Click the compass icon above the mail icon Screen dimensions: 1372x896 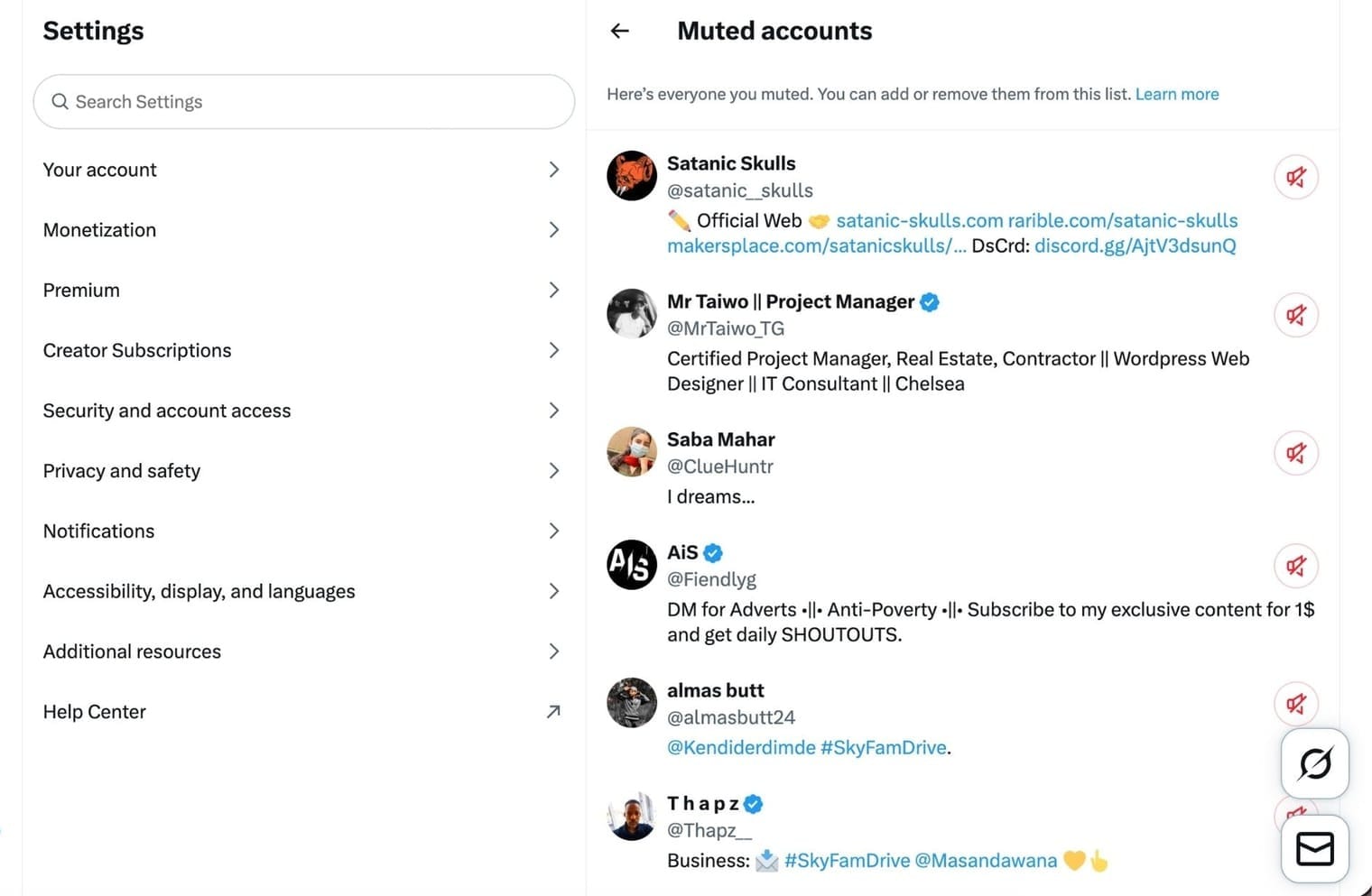[1314, 763]
